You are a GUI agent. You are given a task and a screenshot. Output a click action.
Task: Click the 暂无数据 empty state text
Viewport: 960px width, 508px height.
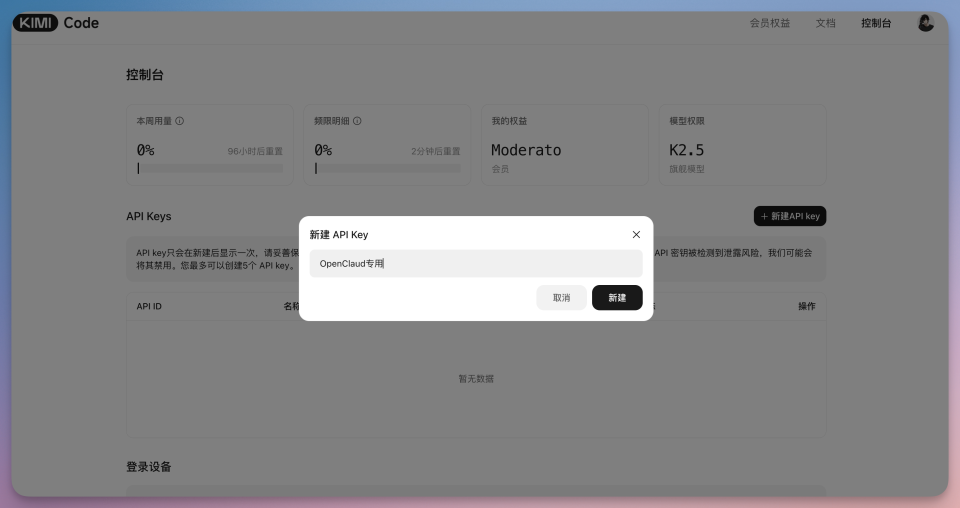[476, 379]
